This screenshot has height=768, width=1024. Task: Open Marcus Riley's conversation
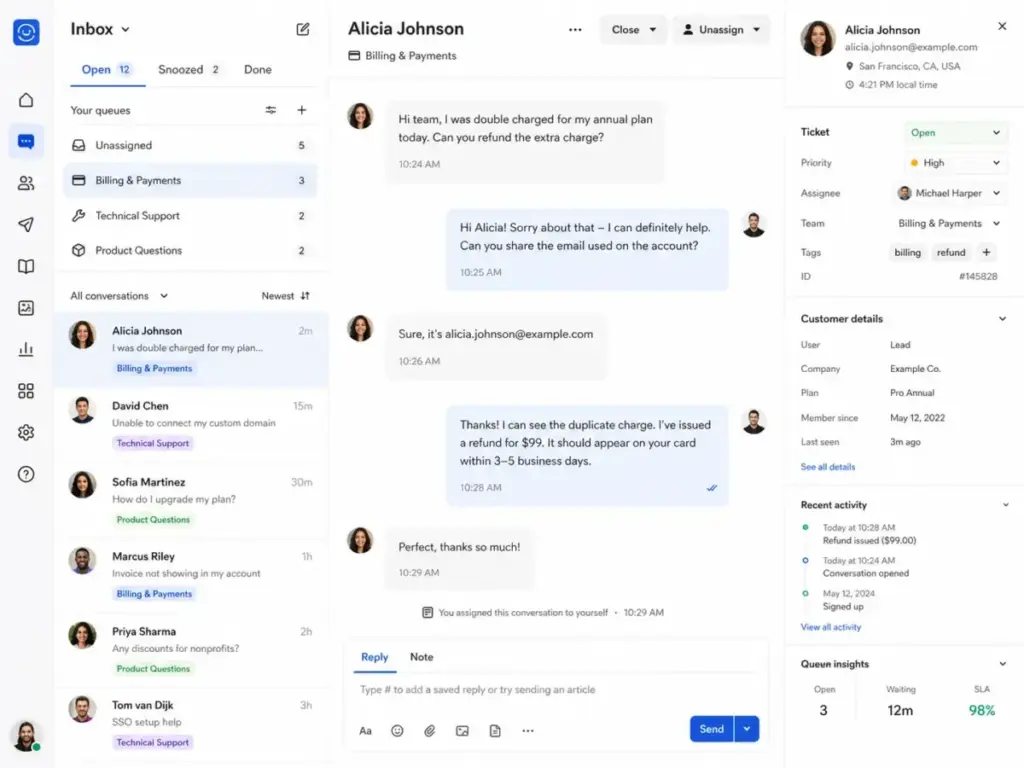point(191,575)
